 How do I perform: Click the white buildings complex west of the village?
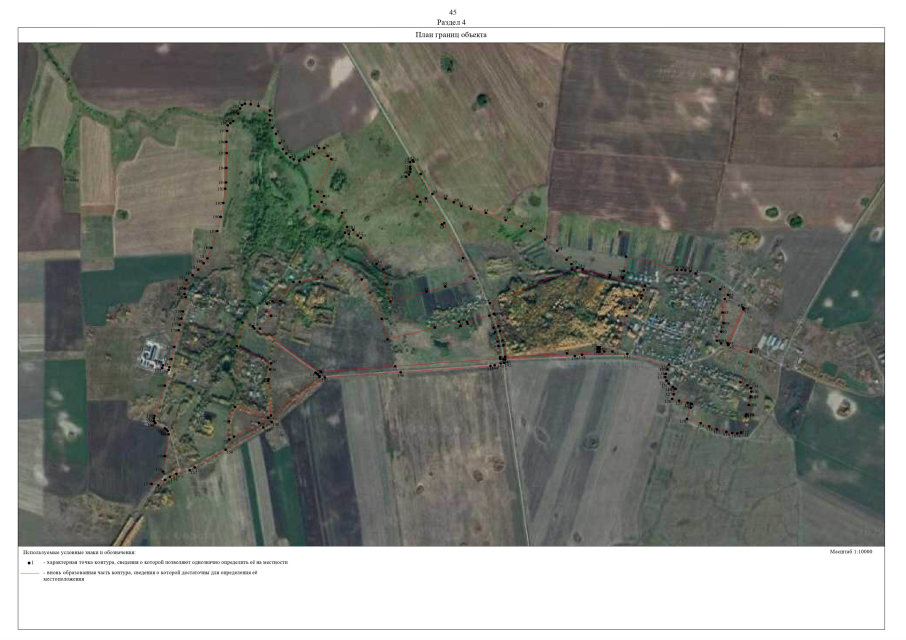153,354
